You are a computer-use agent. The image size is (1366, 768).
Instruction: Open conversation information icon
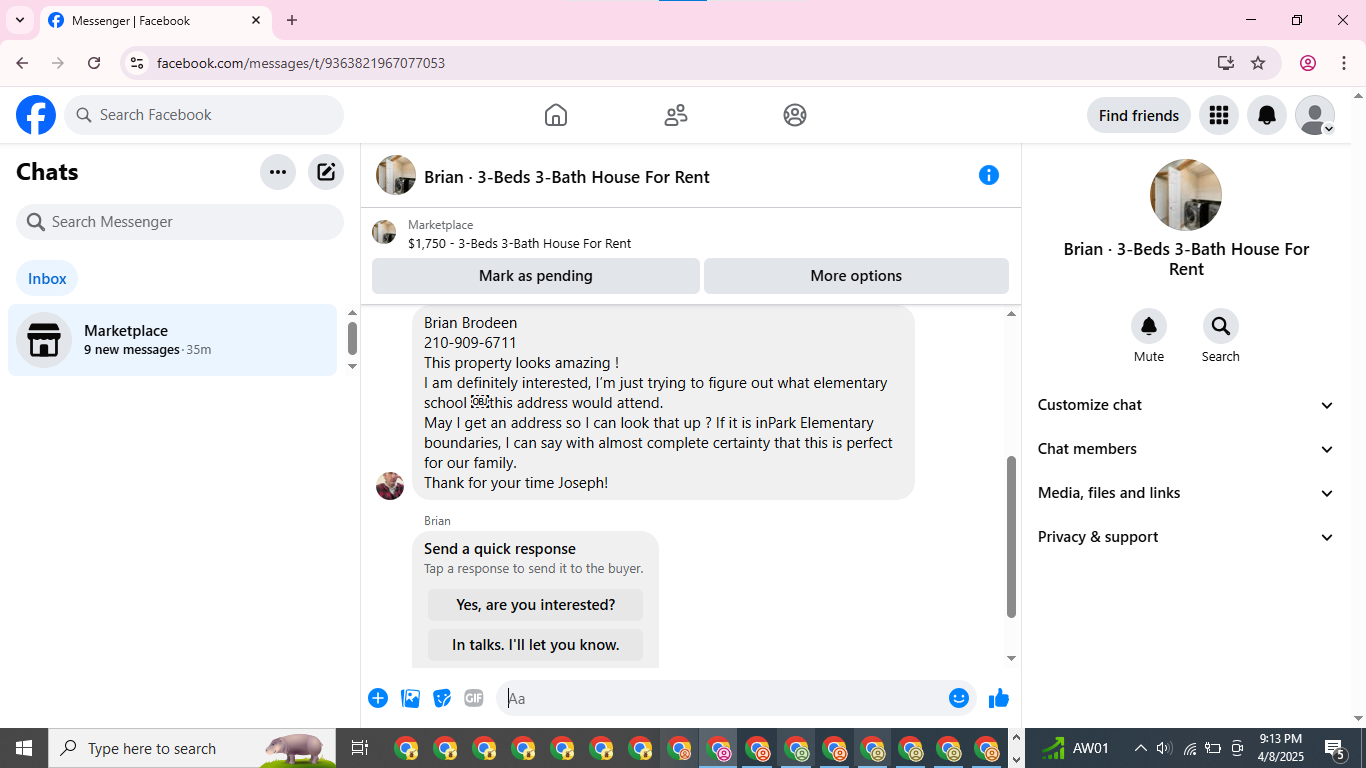coord(989,175)
